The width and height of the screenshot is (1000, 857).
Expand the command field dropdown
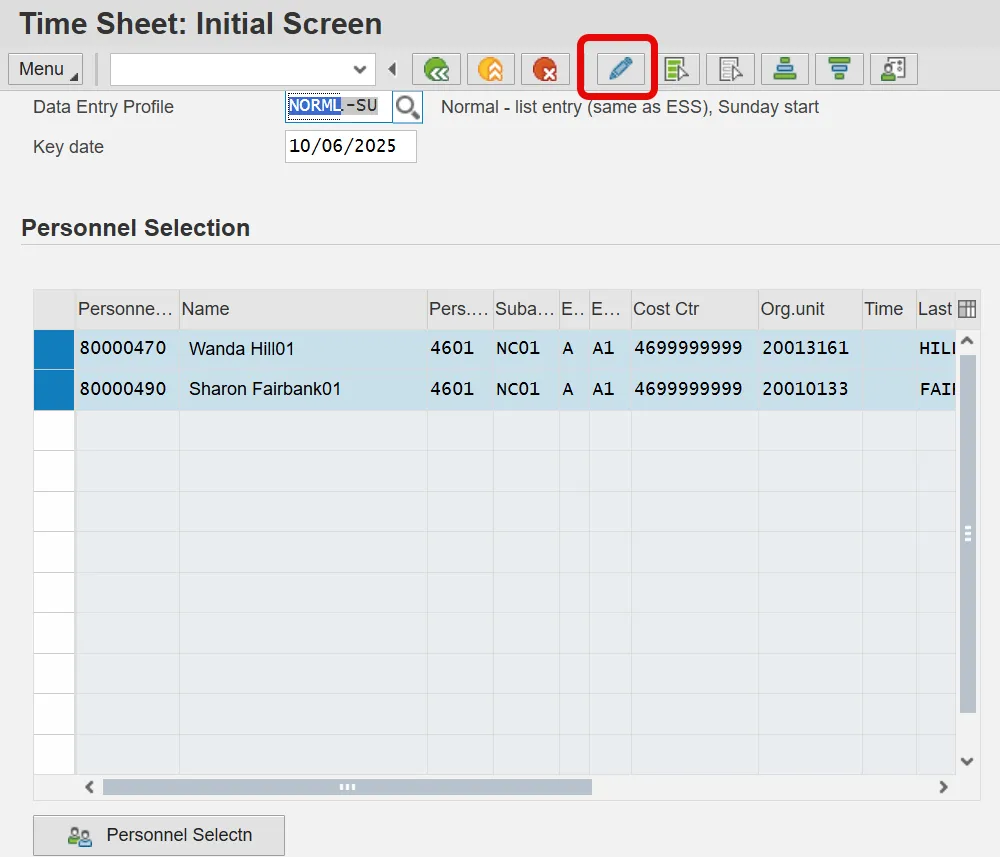click(x=360, y=69)
